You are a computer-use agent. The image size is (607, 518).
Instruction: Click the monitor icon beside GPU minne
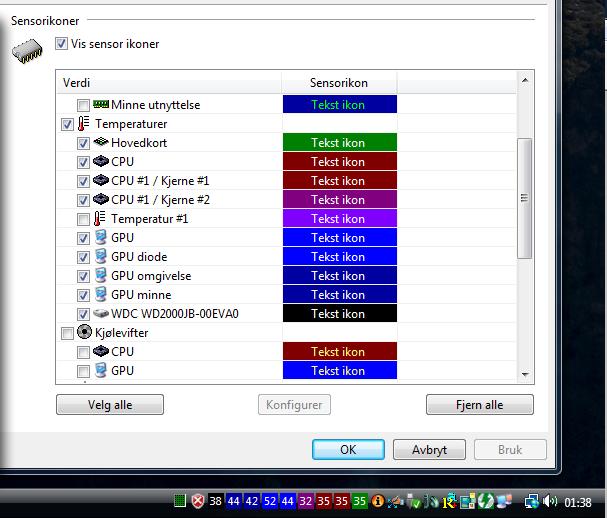pyautogui.click(x=101, y=294)
